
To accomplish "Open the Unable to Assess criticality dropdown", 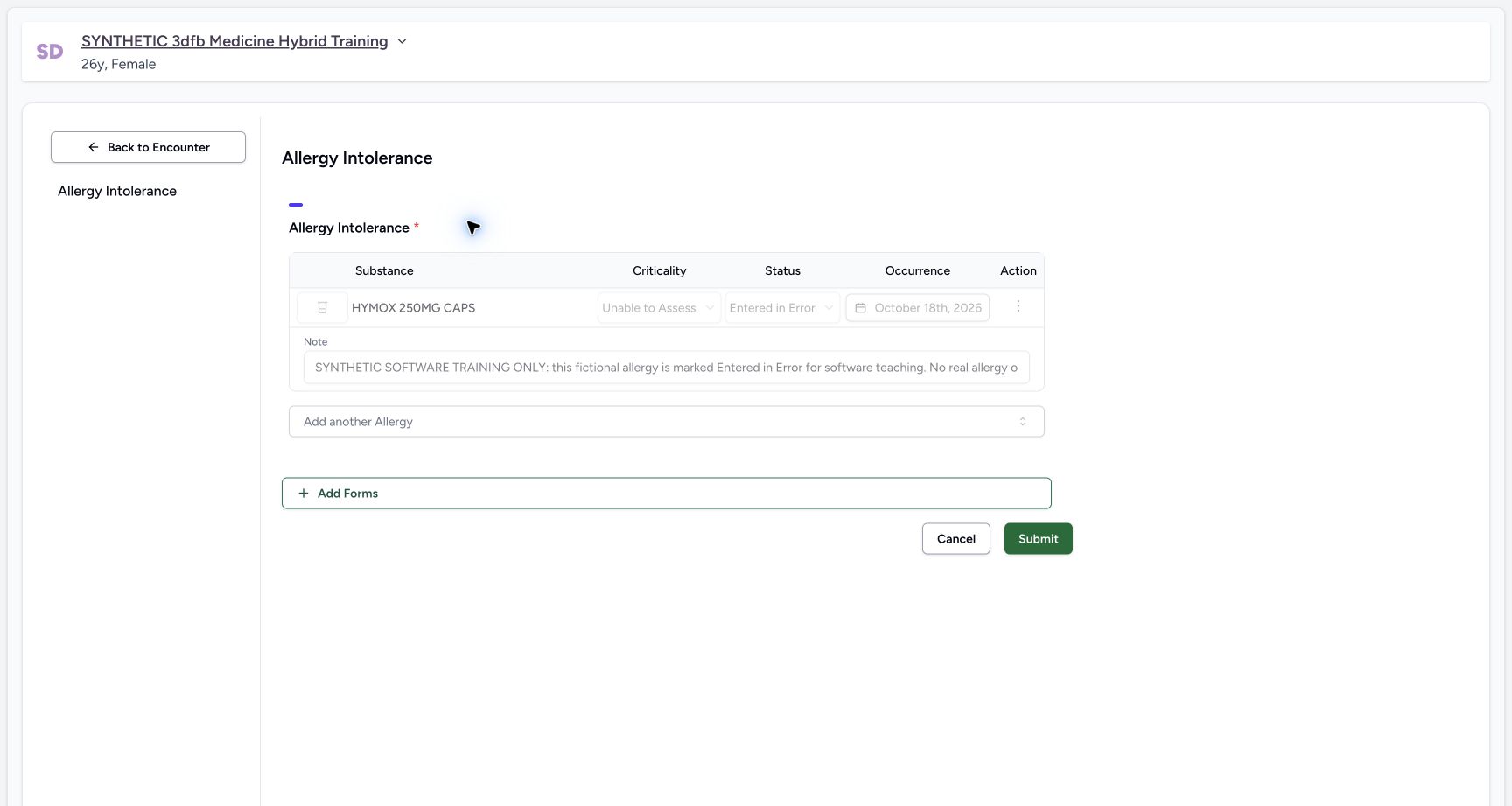I will click(x=659, y=308).
